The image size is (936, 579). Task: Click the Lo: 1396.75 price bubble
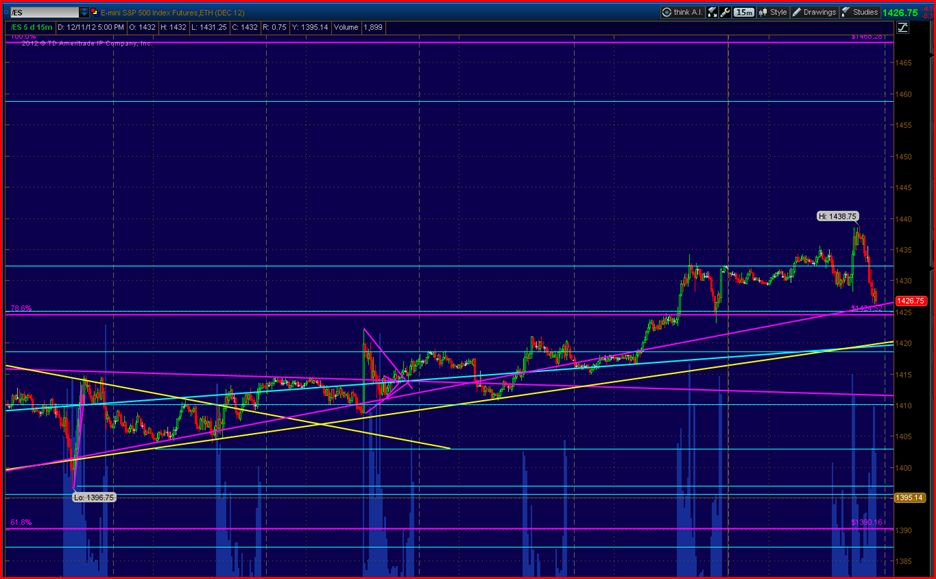click(94, 497)
